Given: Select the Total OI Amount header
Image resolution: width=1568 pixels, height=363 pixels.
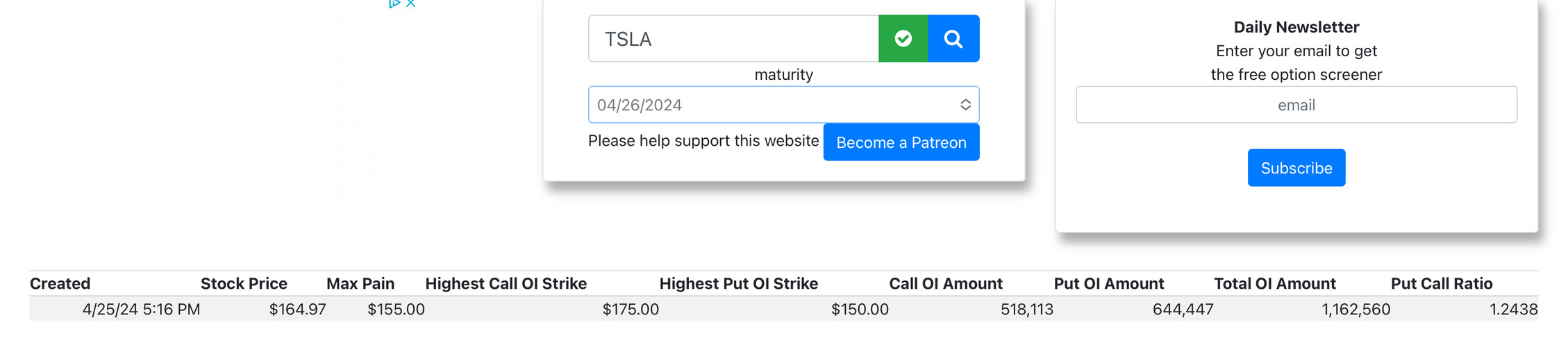Looking at the screenshot, I should pyautogui.click(x=1275, y=283).
